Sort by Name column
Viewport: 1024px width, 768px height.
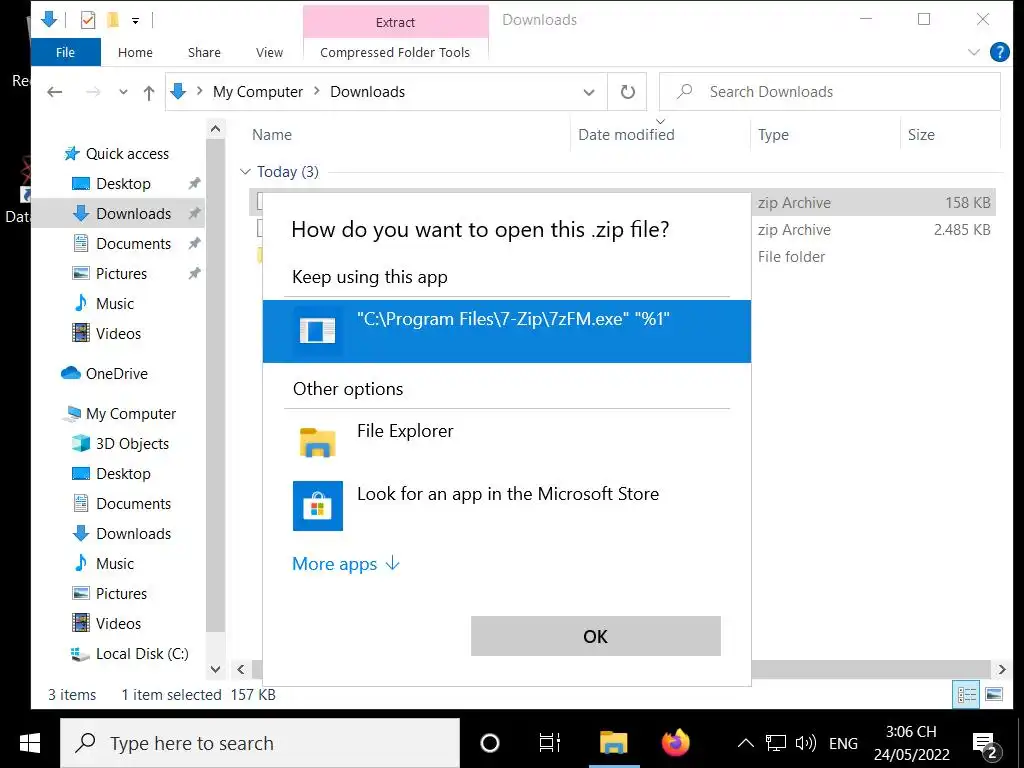pyautogui.click(x=272, y=135)
